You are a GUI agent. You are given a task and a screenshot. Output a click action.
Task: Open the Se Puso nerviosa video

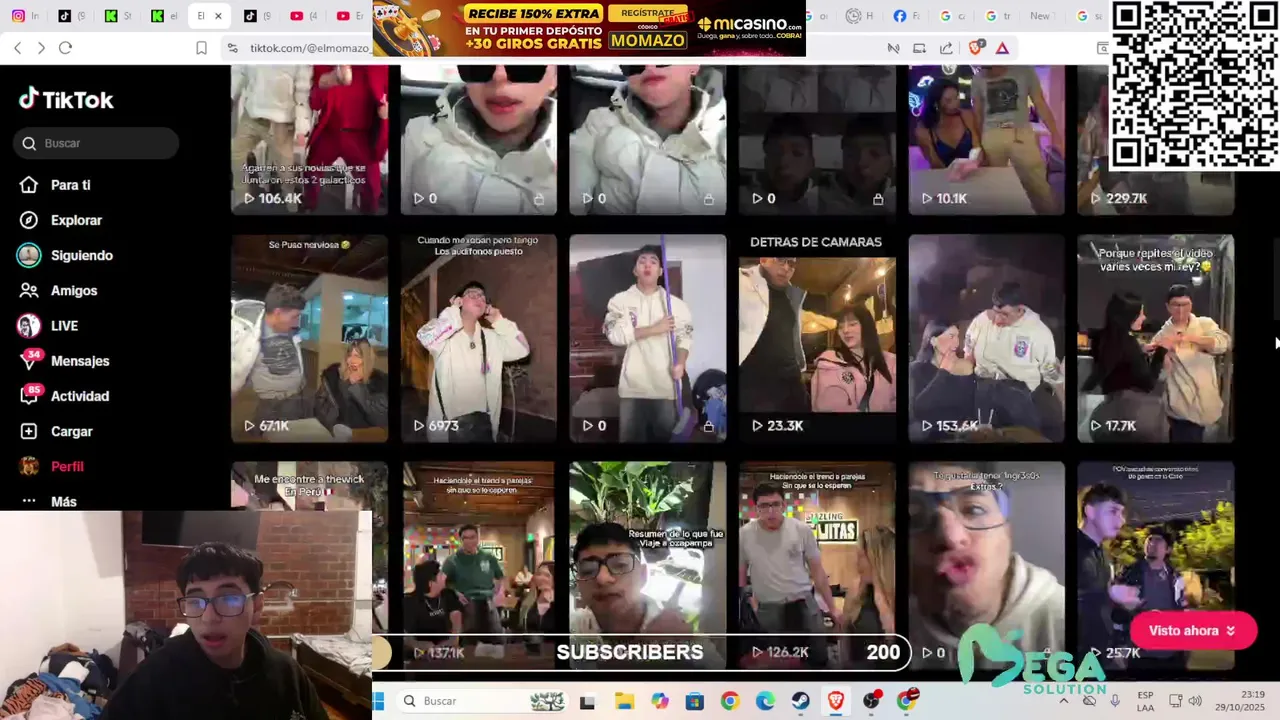(x=309, y=338)
